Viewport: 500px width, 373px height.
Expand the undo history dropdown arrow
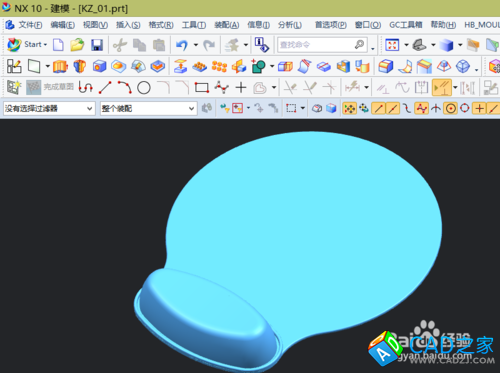point(196,45)
